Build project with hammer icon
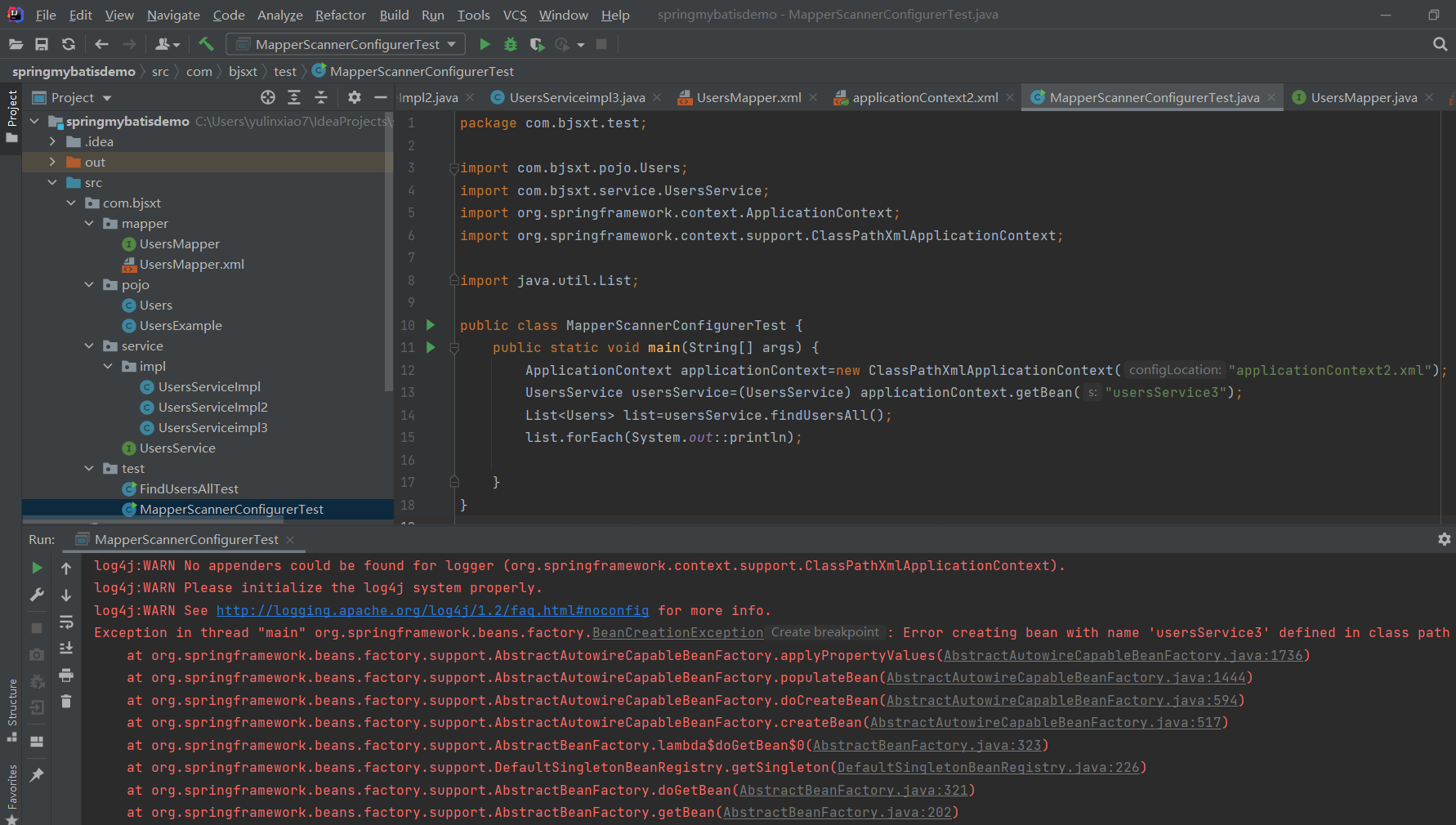This screenshot has width=1456, height=825. click(206, 44)
